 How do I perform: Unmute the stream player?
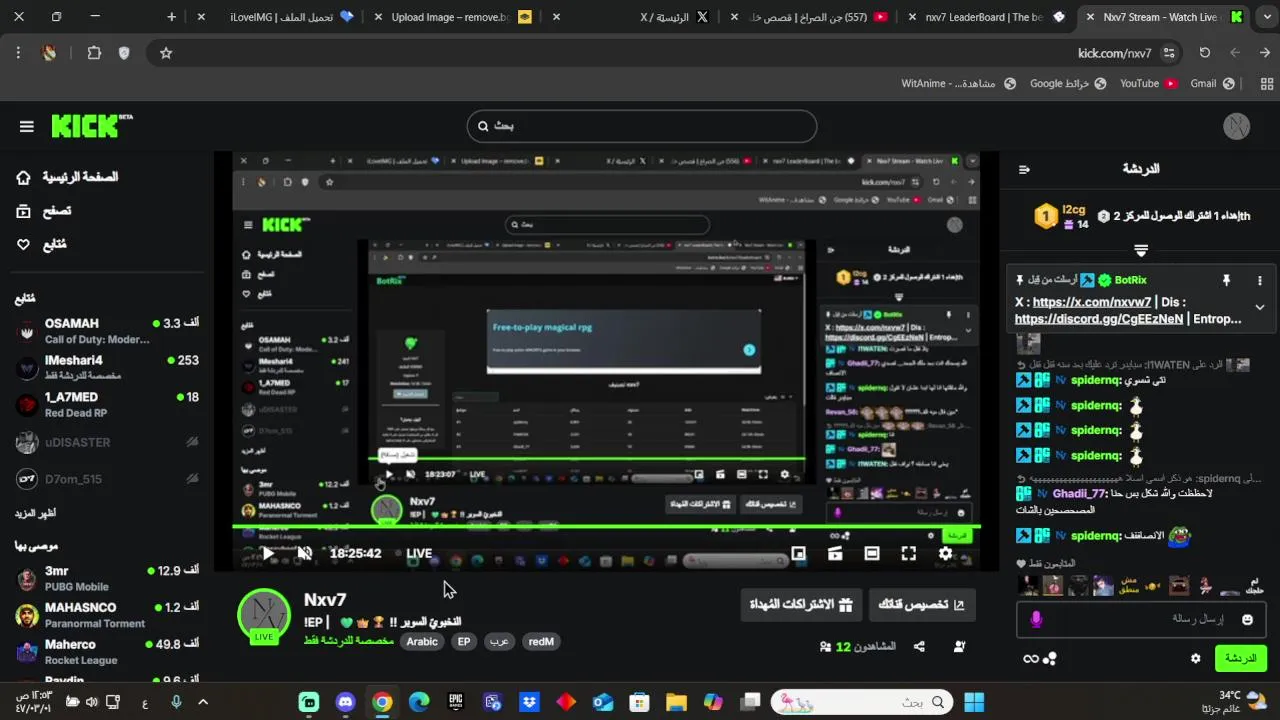[x=305, y=553]
